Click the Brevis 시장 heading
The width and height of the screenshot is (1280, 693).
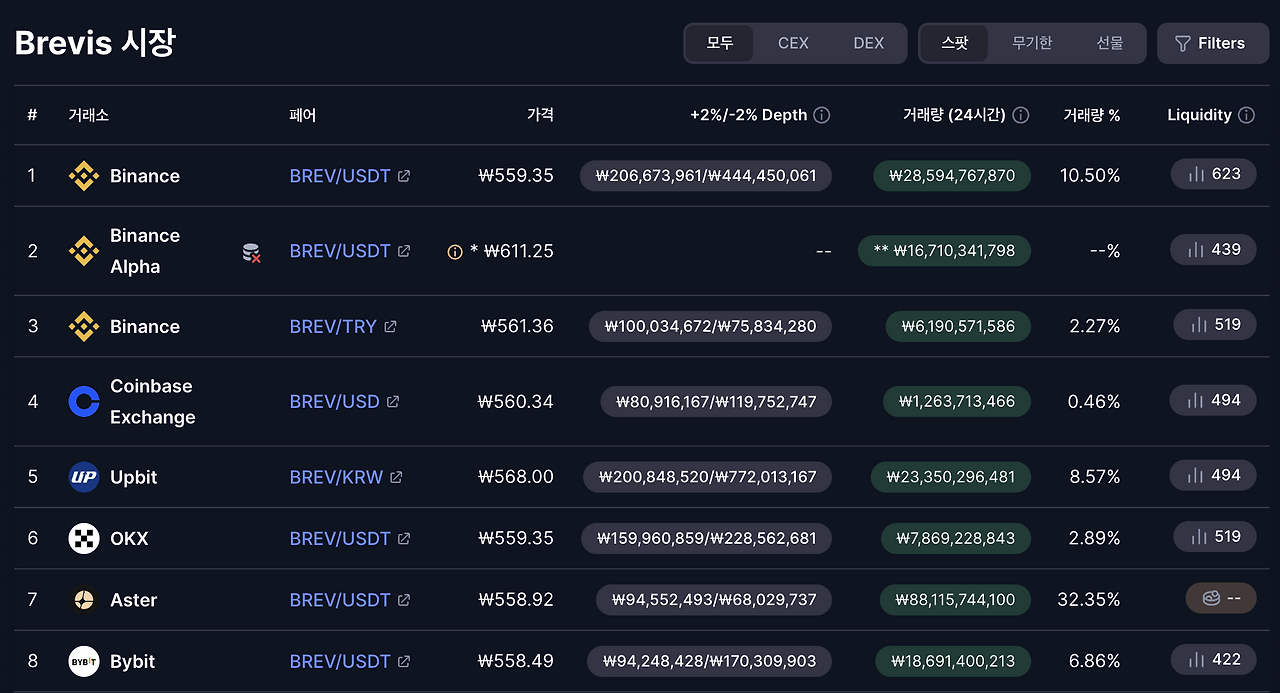[95, 43]
